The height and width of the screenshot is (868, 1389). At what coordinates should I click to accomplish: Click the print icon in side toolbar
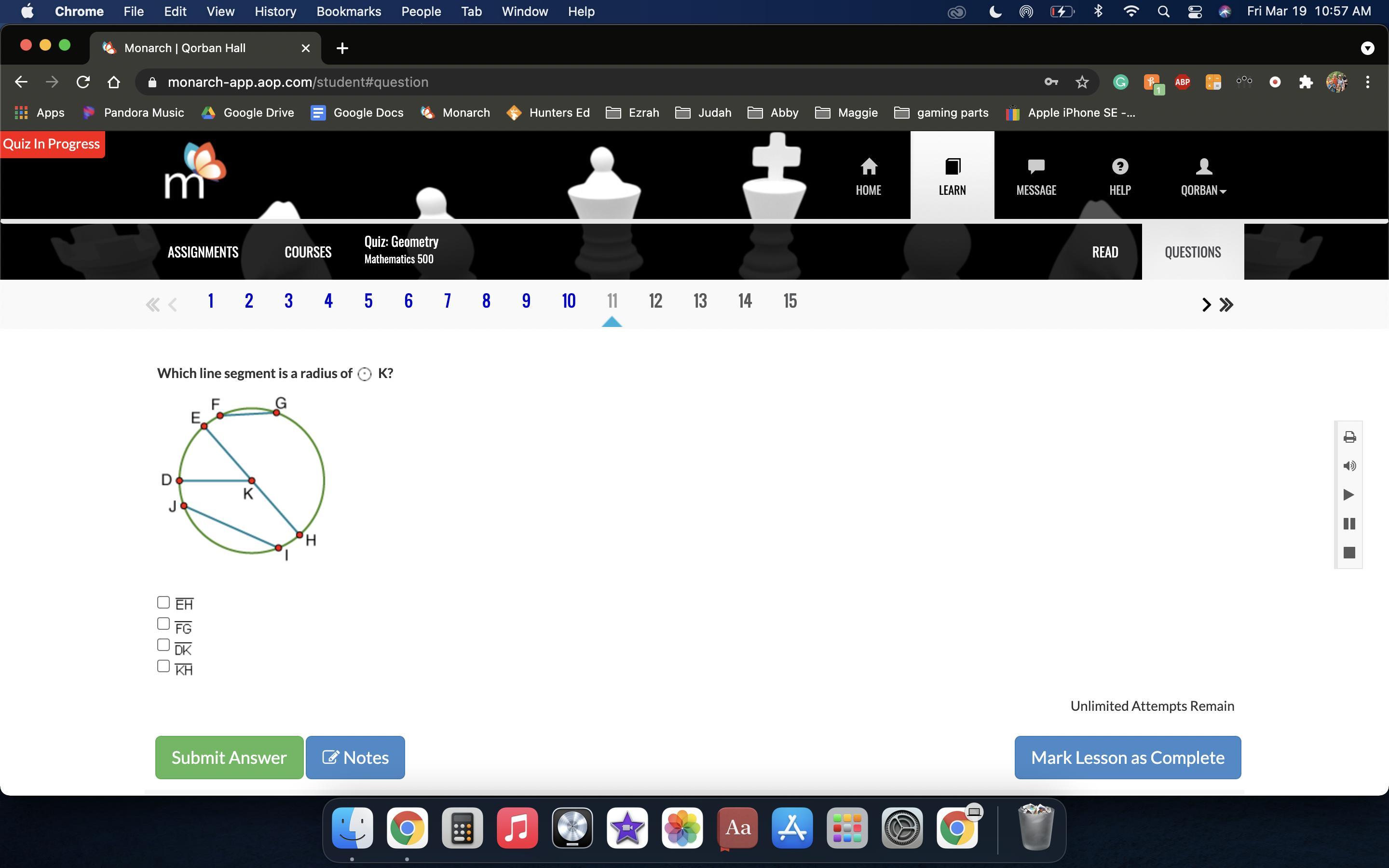(1349, 437)
